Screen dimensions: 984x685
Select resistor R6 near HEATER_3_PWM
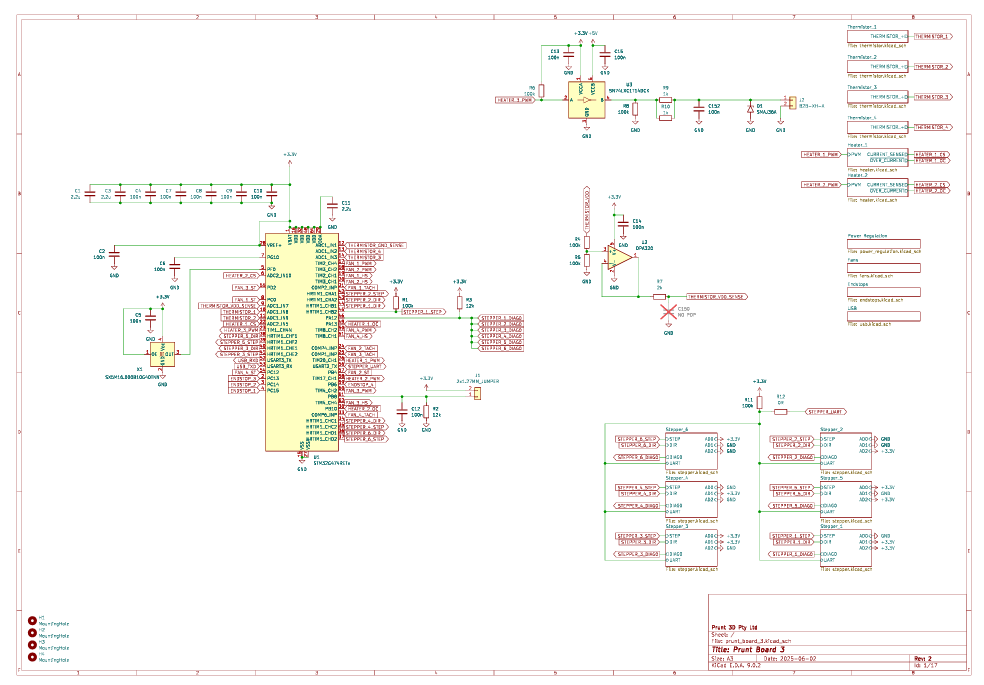[x=542, y=91]
